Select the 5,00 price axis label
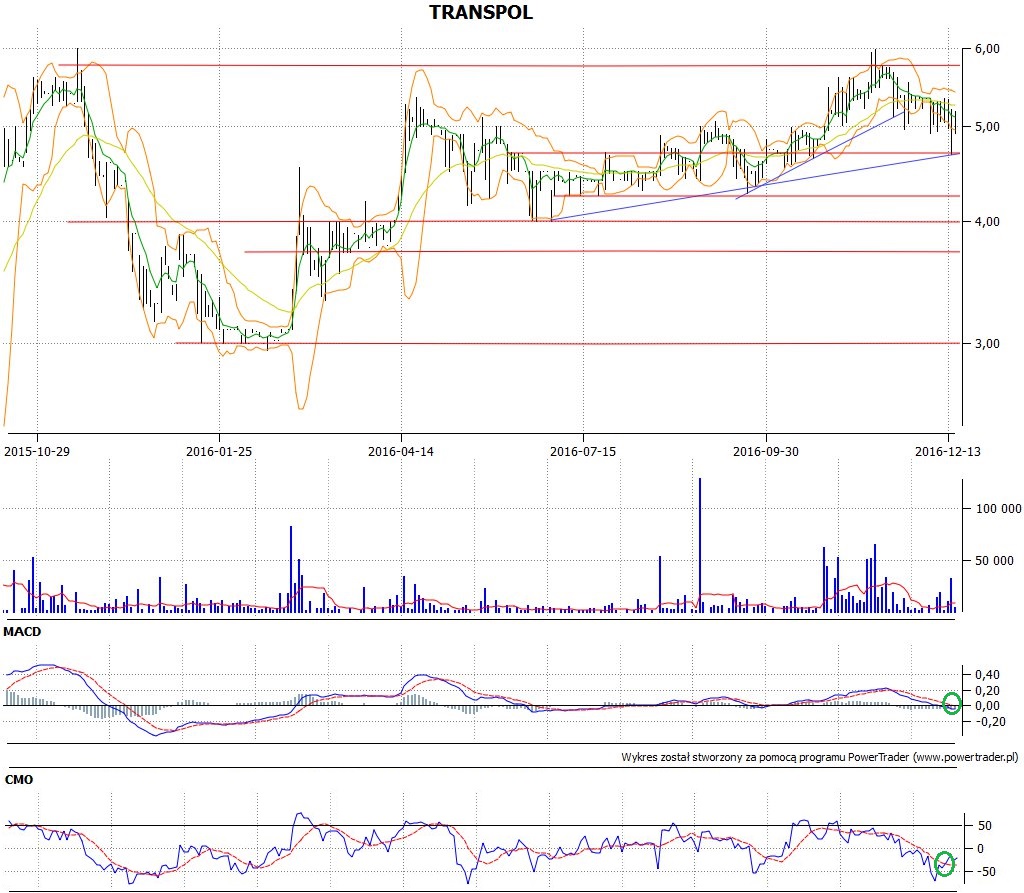Screen dimensions: 1024x893 (987, 127)
